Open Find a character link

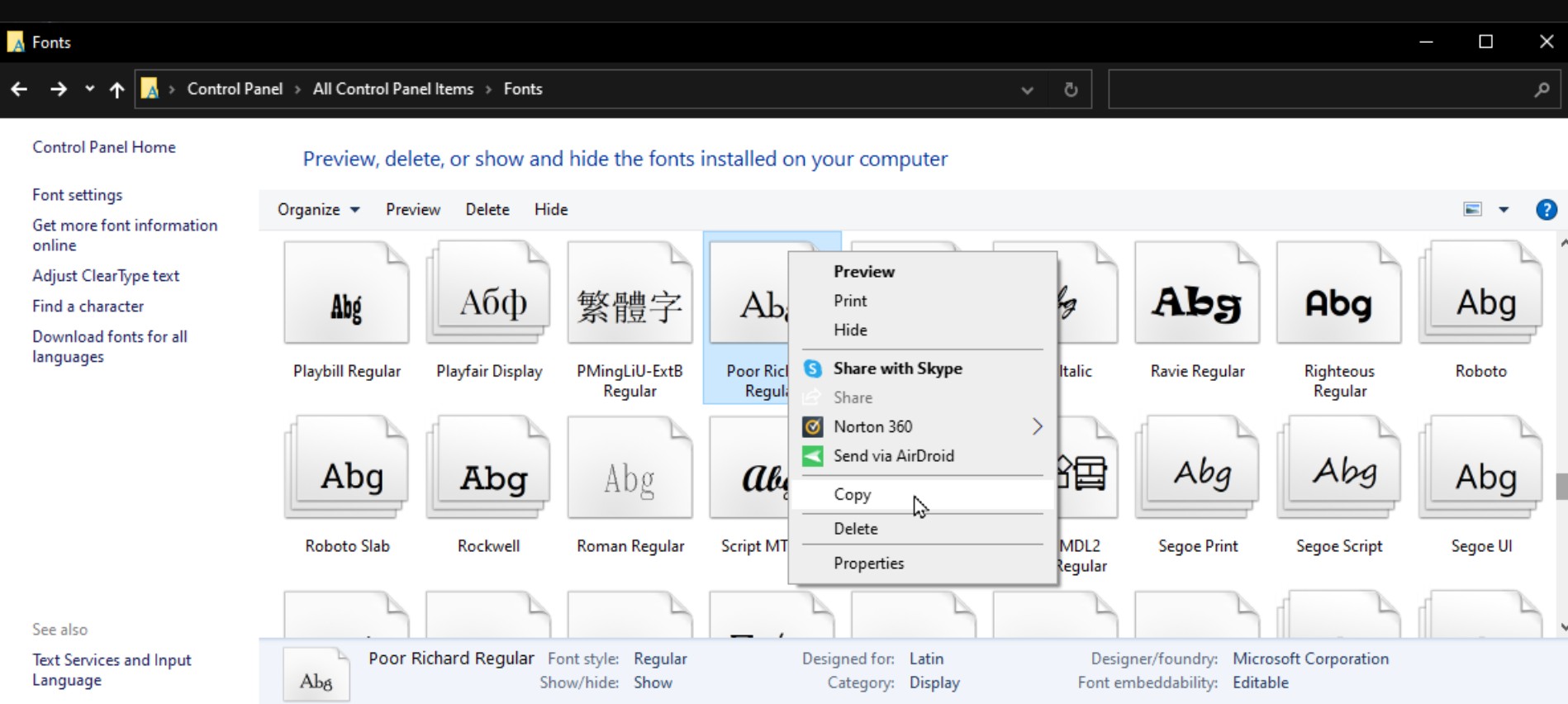click(x=88, y=307)
